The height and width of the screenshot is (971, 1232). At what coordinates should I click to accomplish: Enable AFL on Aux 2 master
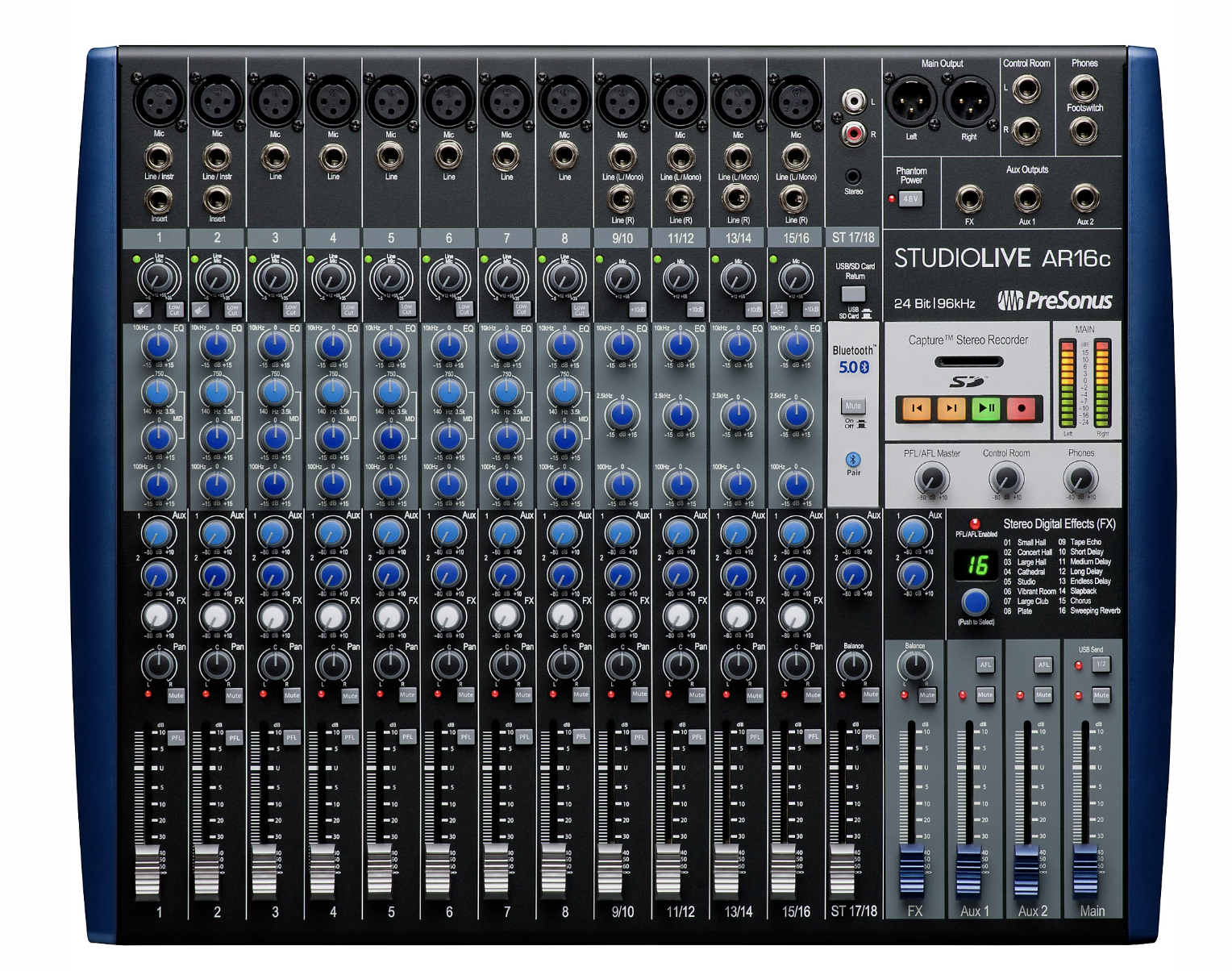(1043, 665)
